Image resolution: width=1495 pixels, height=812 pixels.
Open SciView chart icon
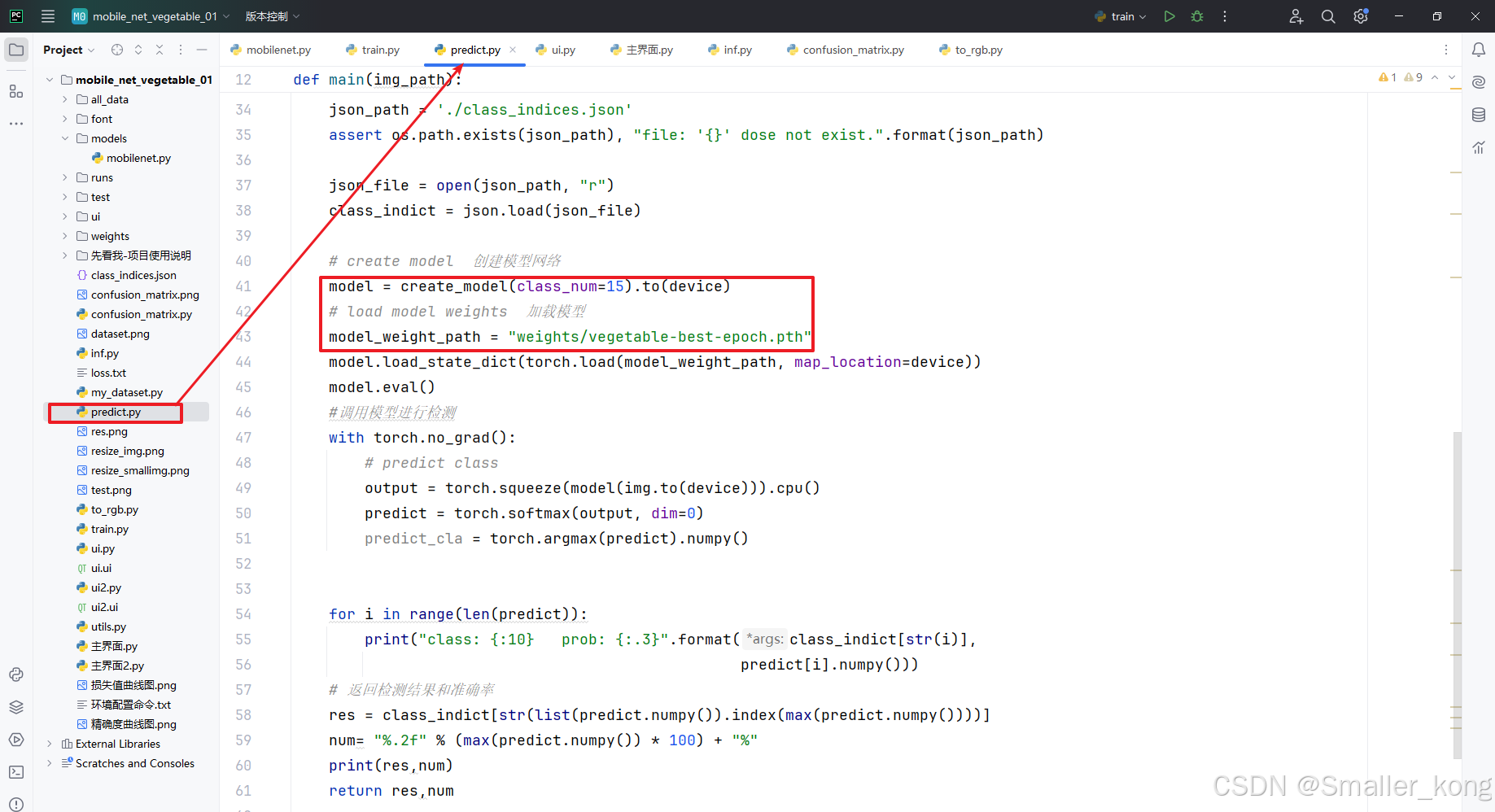(1479, 147)
